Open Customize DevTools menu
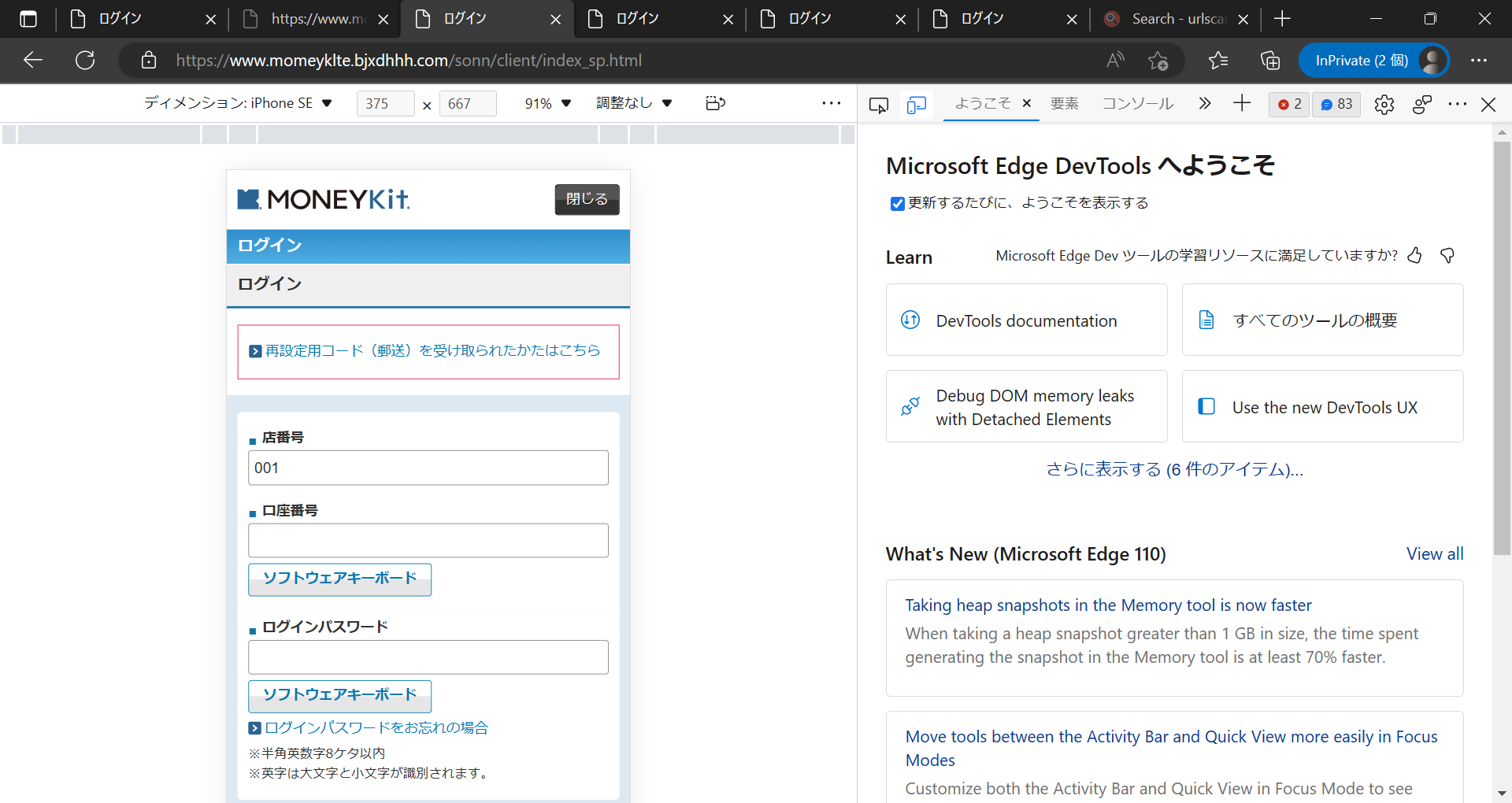The width and height of the screenshot is (1512, 803). (x=1458, y=104)
